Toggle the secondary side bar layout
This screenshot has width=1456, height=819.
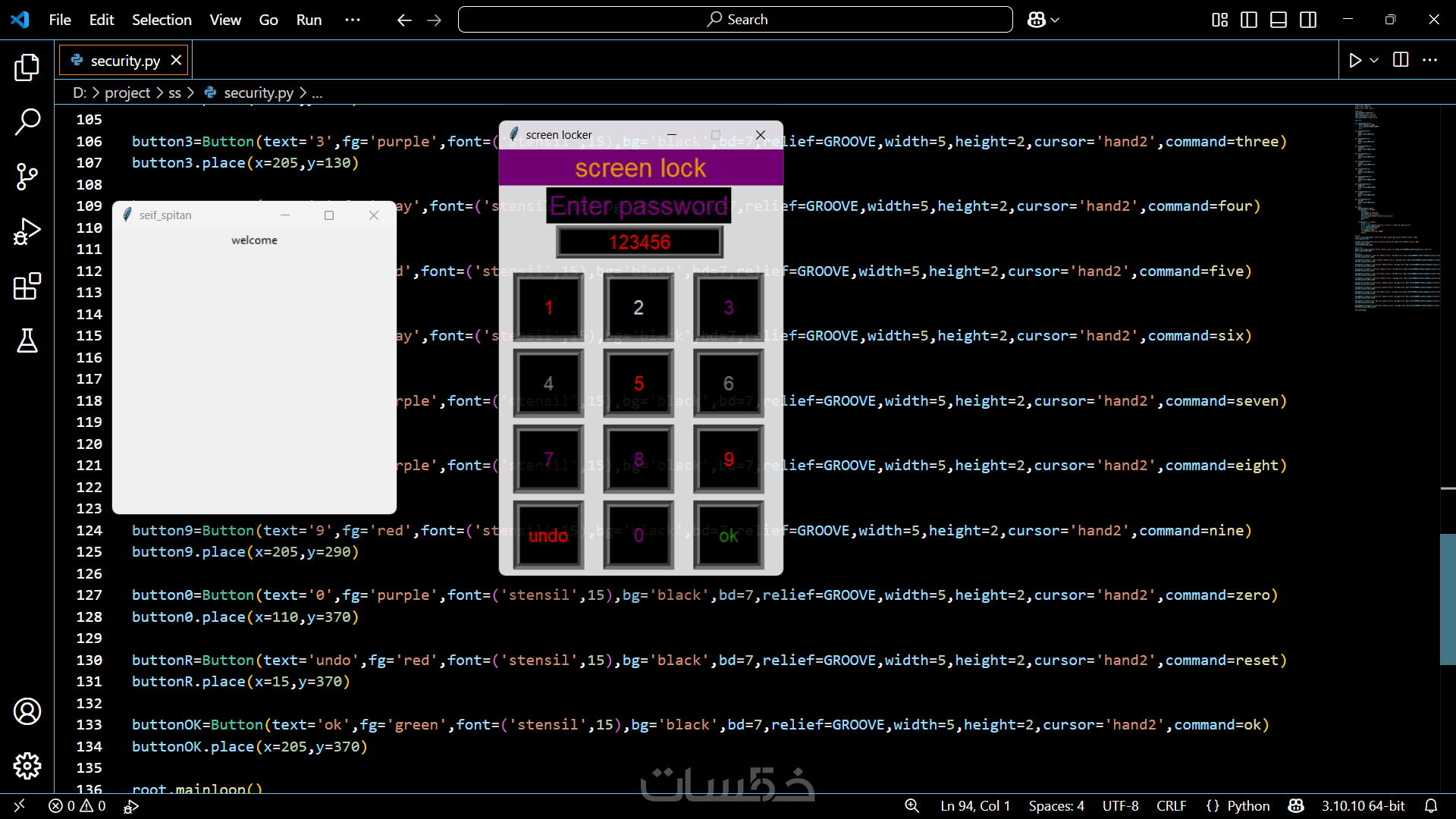pos(1308,20)
